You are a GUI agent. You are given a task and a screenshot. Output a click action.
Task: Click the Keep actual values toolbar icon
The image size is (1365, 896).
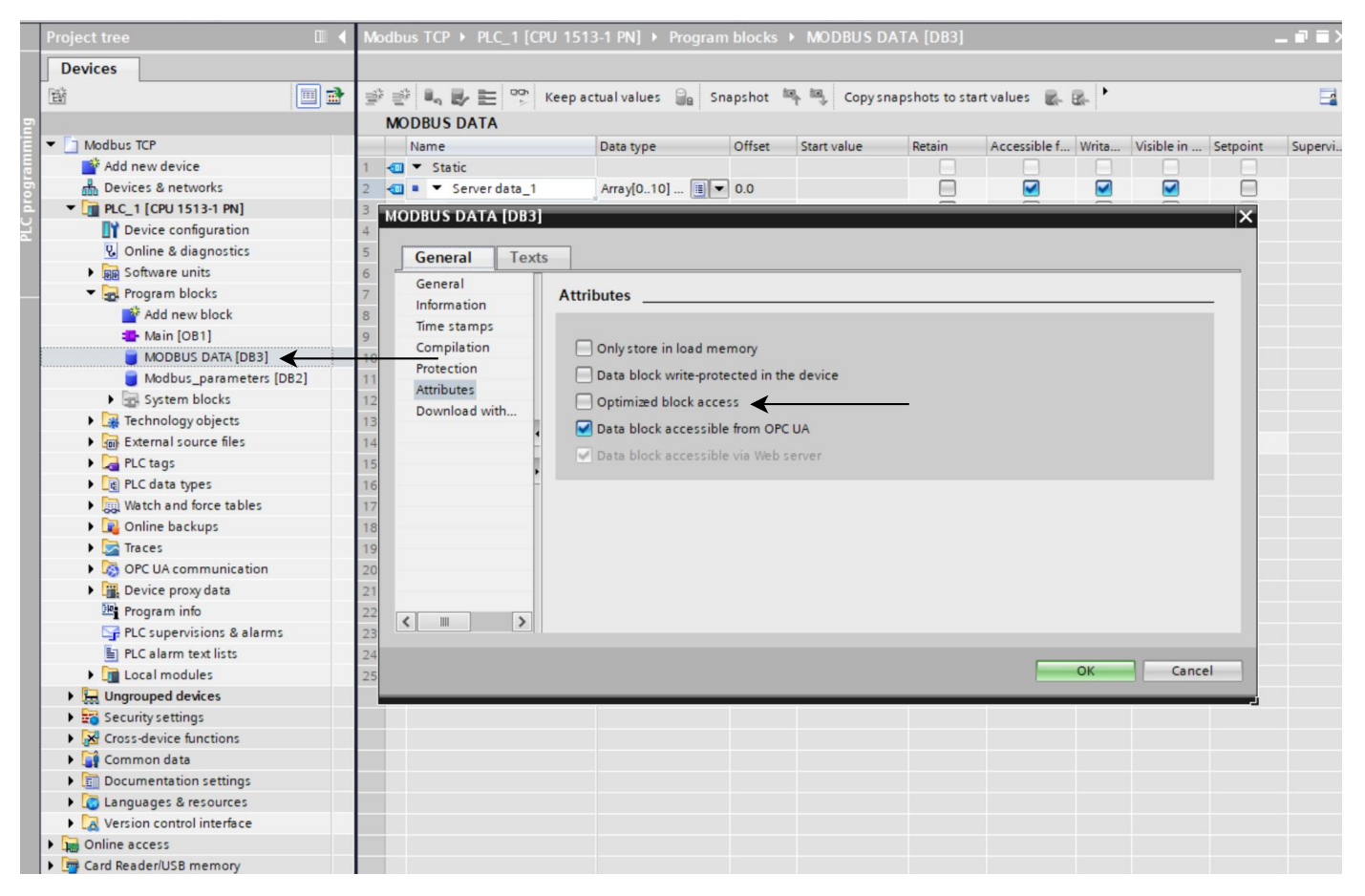tap(684, 97)
